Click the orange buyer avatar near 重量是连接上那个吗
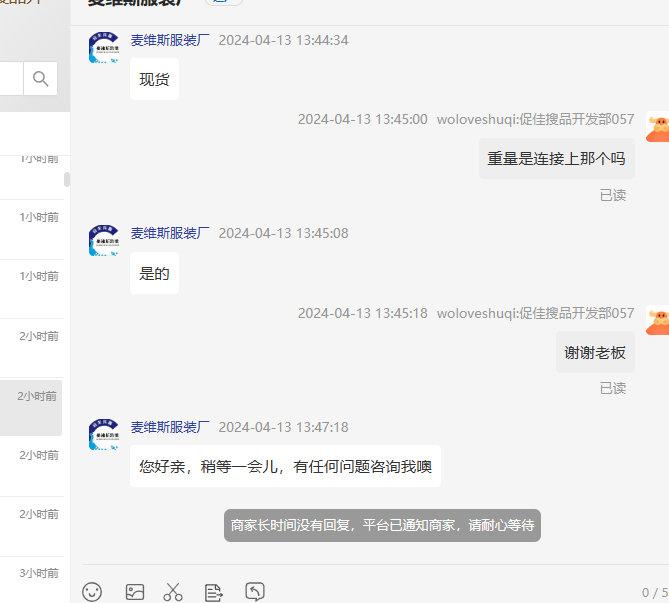Viewport: 669px width, 603px height. point(658,127)
